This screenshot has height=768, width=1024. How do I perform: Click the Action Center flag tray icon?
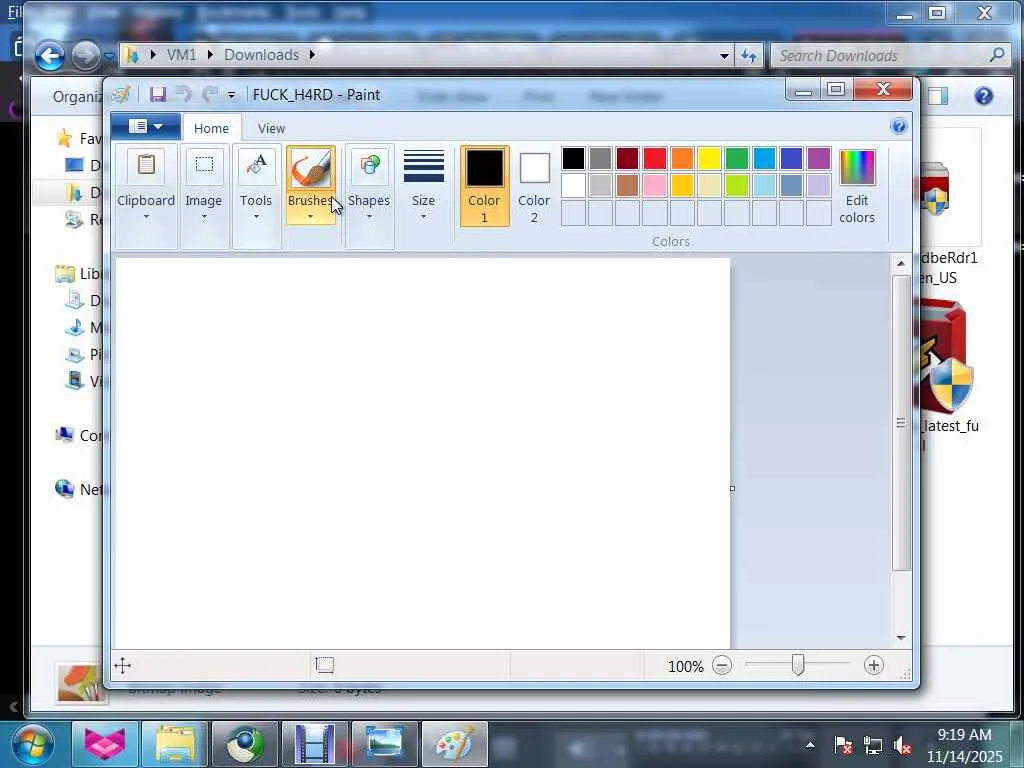click(x=843, y=744)
